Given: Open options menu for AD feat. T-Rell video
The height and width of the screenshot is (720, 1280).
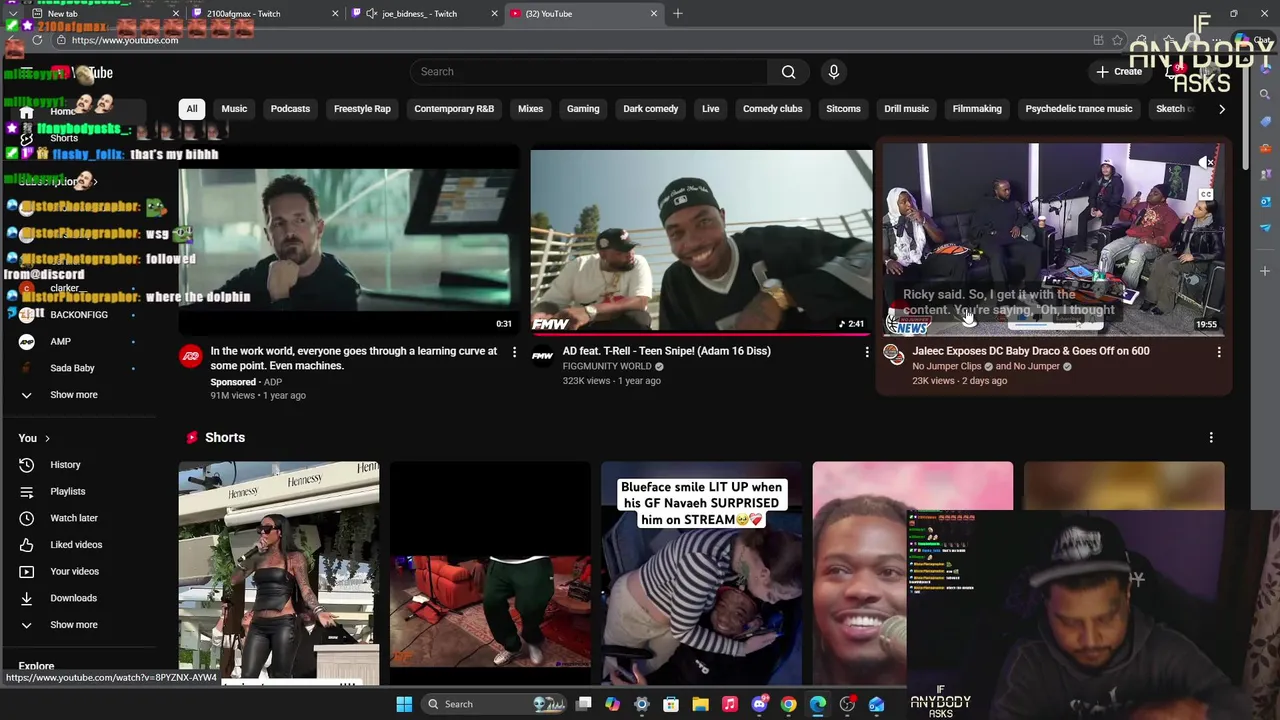Looking at the screenshot, I should [867, 352].
